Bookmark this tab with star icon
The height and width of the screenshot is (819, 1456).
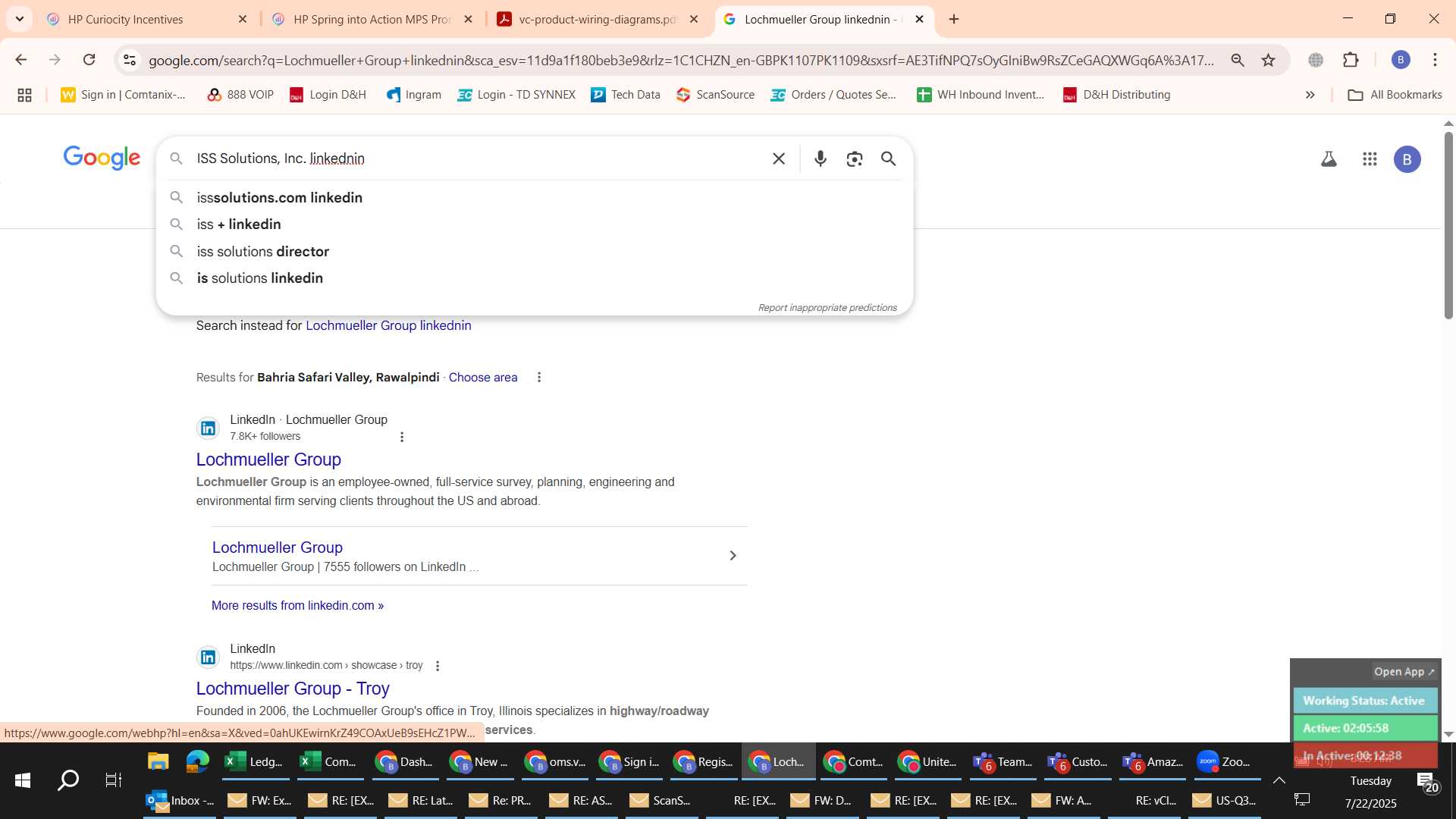(x=1269, y=60)
